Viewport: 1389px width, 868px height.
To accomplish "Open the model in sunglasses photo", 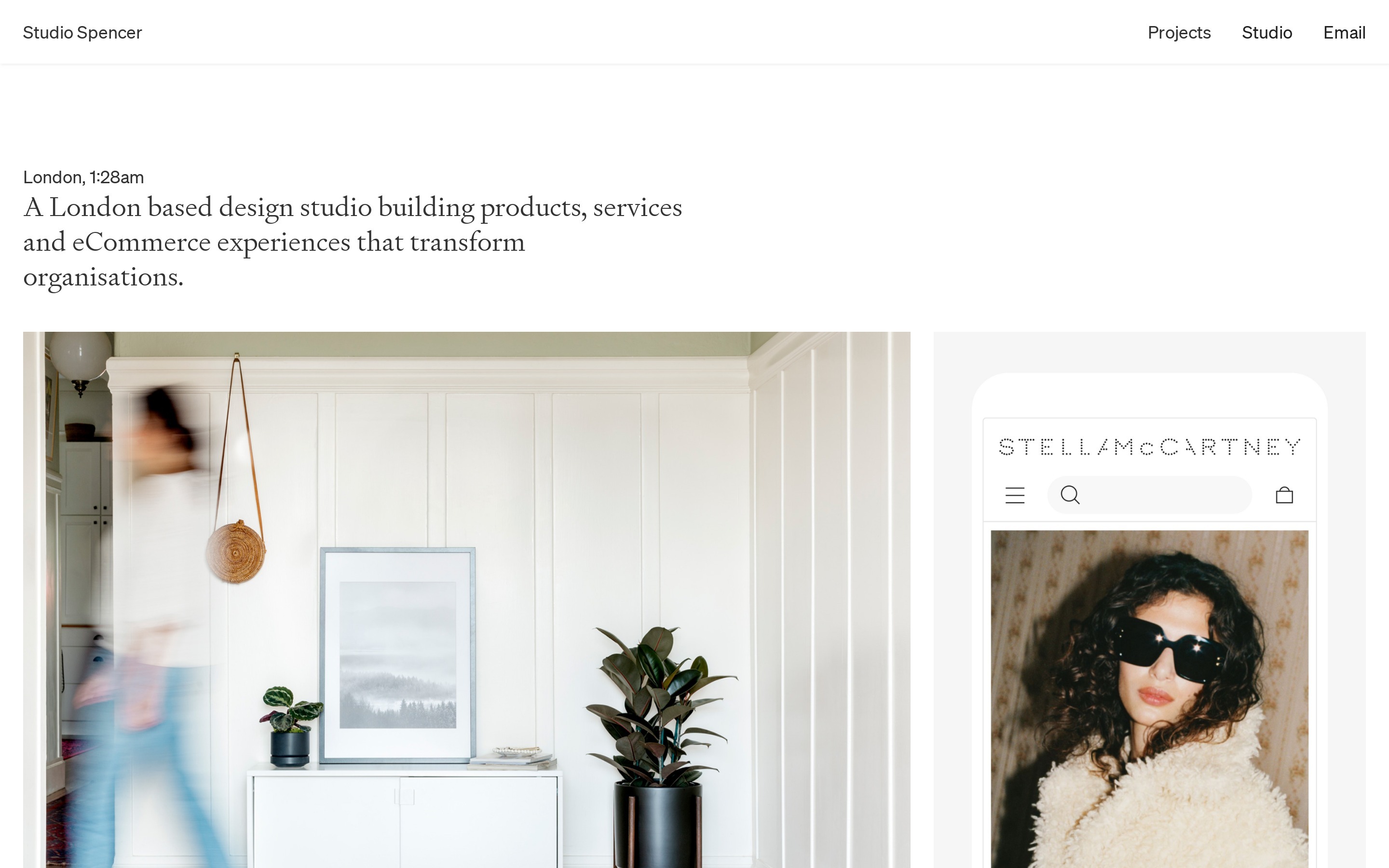I will pyautogui.click(x=1149, y=699).
